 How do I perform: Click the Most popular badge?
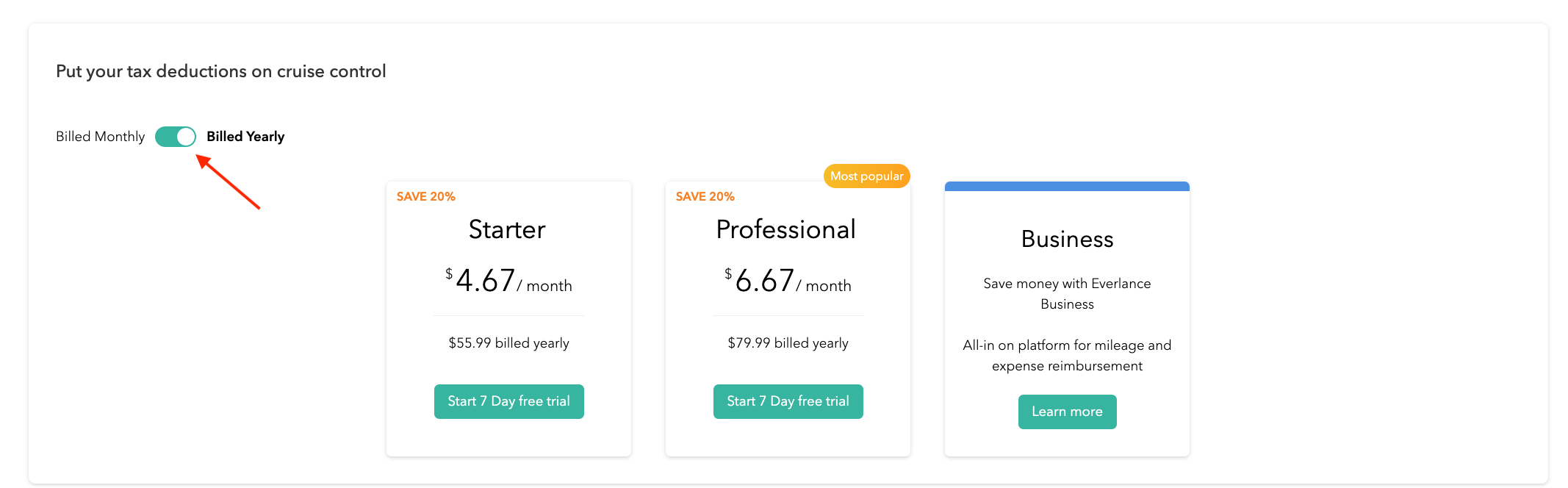point(866,176)
